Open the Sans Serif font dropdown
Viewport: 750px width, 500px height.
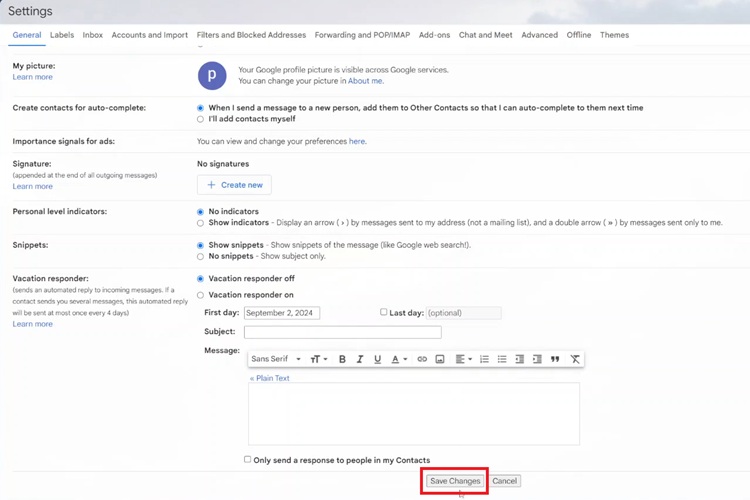click(x=276, y=359)
